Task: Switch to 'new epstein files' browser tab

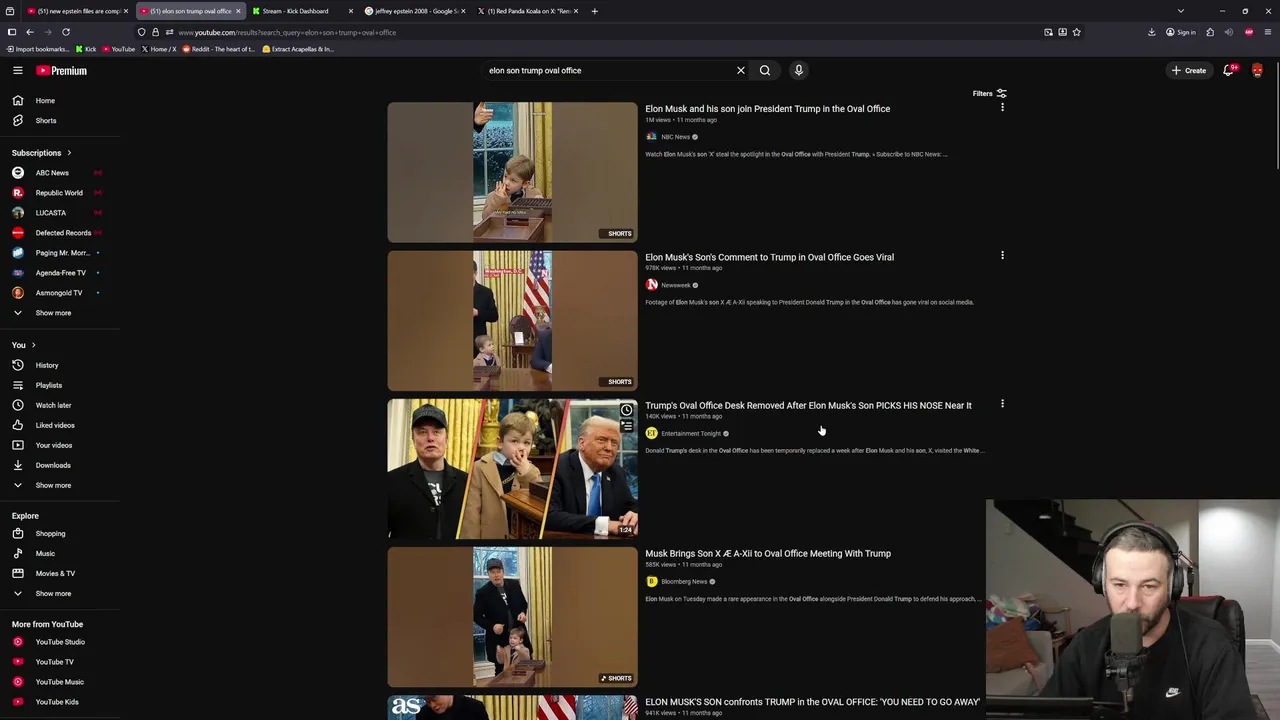Action: pyautogui.click(x=76, y=11)
